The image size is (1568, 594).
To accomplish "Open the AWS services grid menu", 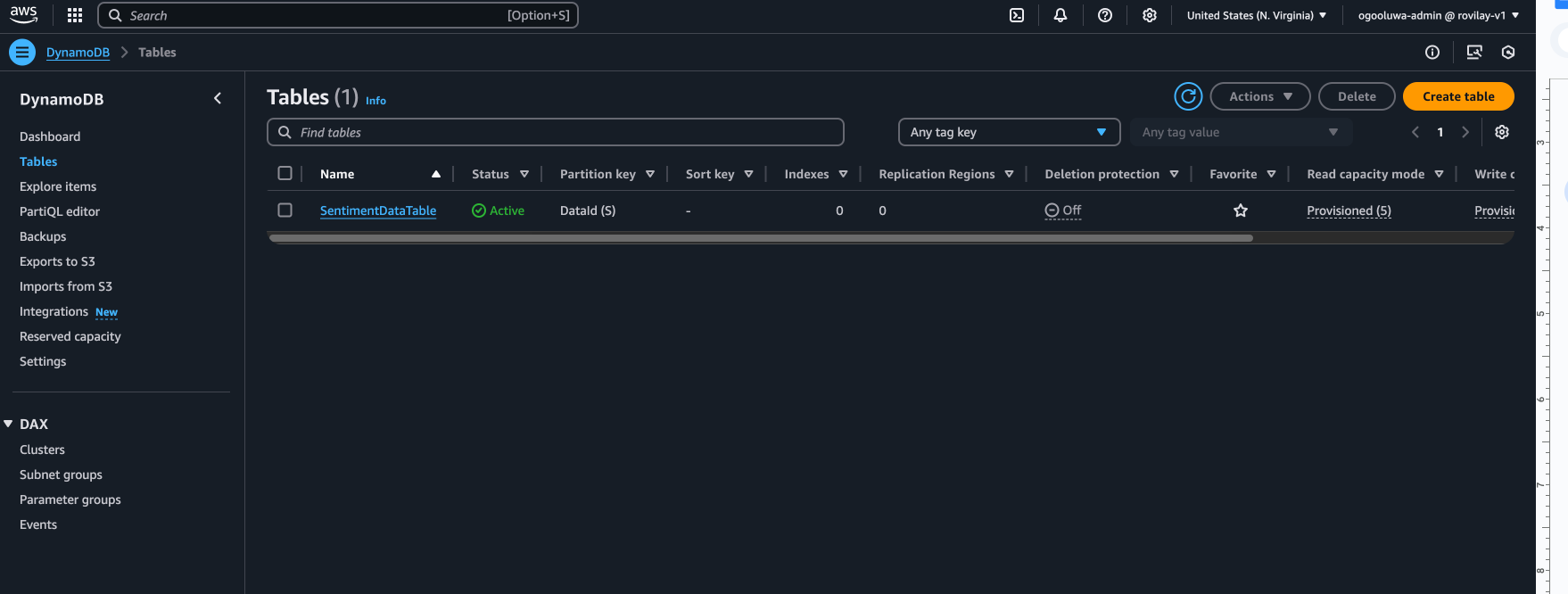I will point(75,15).
